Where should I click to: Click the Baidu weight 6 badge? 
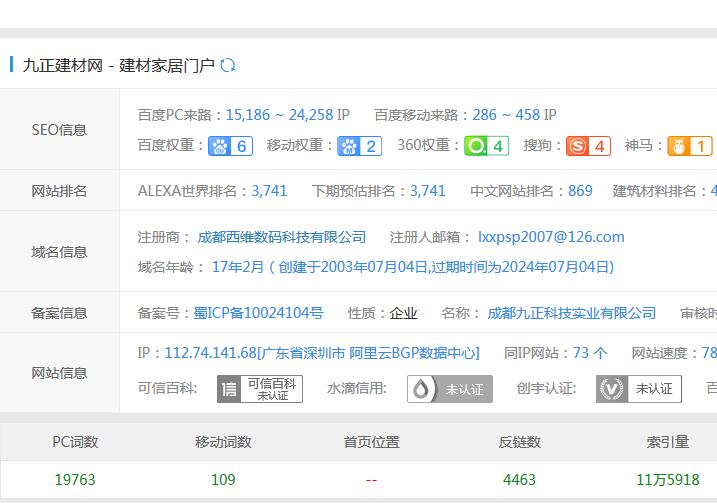pyautogui.click(x=230, y=146)
